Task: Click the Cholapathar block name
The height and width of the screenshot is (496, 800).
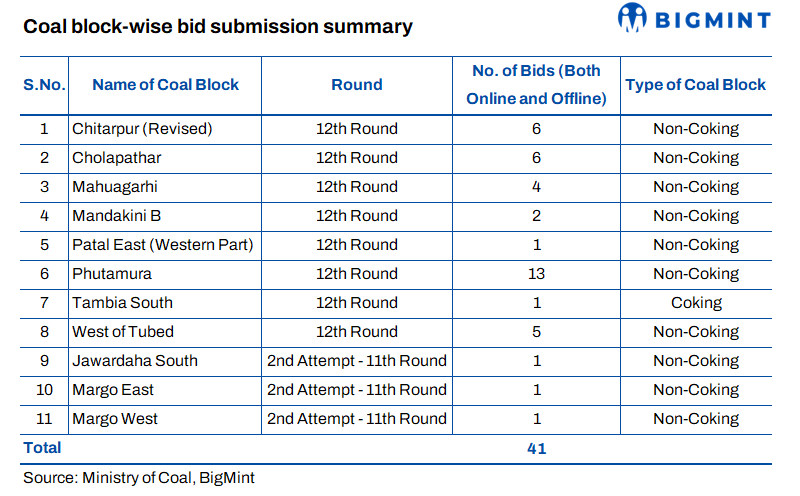Action: click(x=116, y=158)
